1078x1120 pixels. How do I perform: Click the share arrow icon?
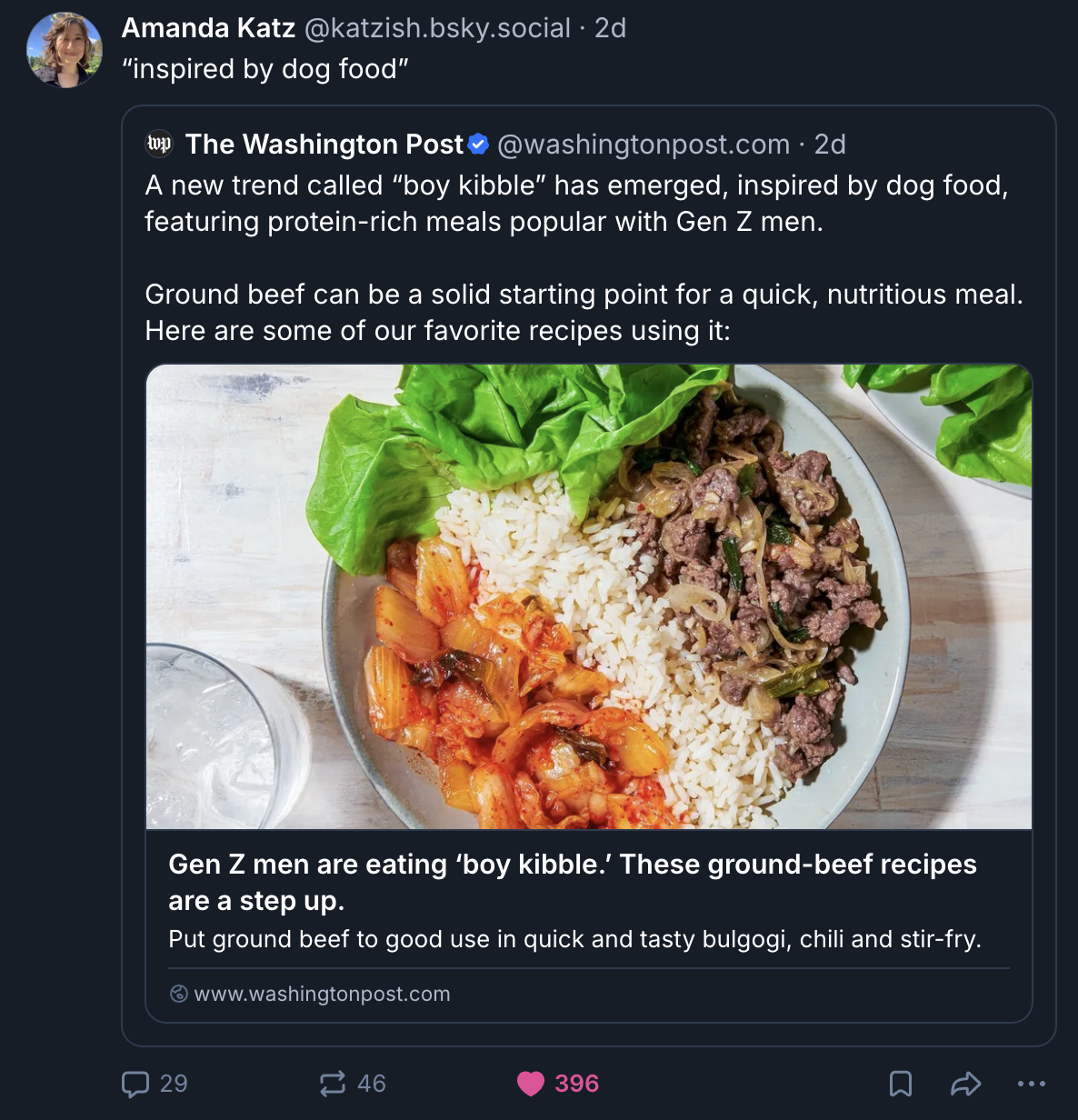click(x=965, y=1084)
